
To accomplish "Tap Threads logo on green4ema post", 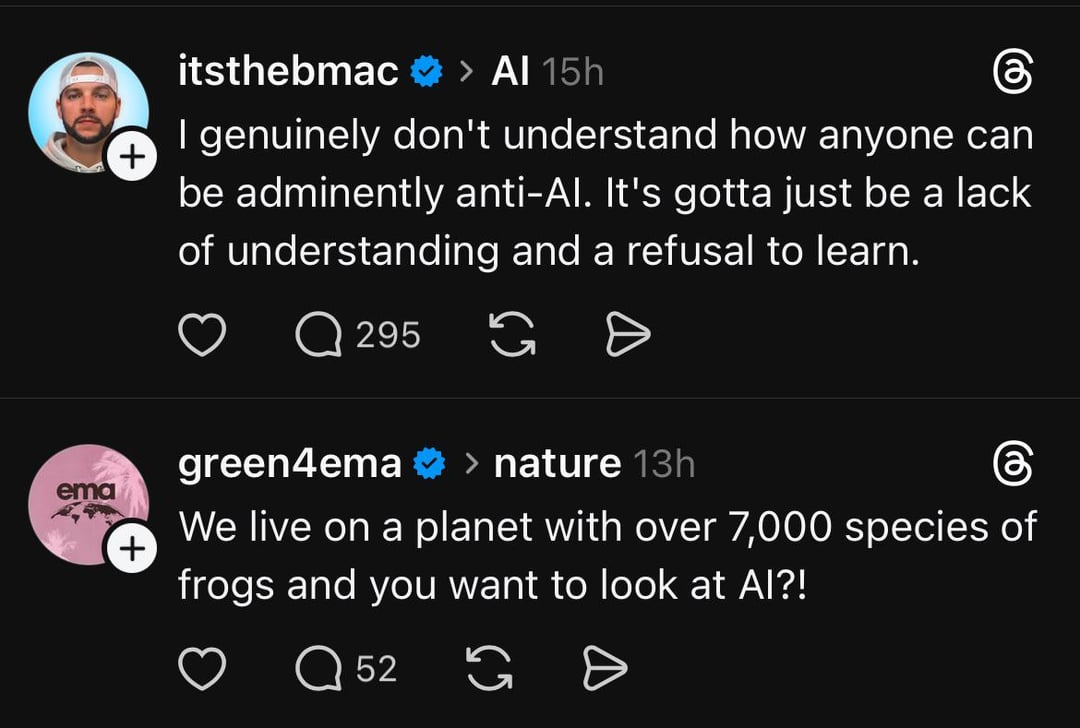I will (x=1010, y=464).
